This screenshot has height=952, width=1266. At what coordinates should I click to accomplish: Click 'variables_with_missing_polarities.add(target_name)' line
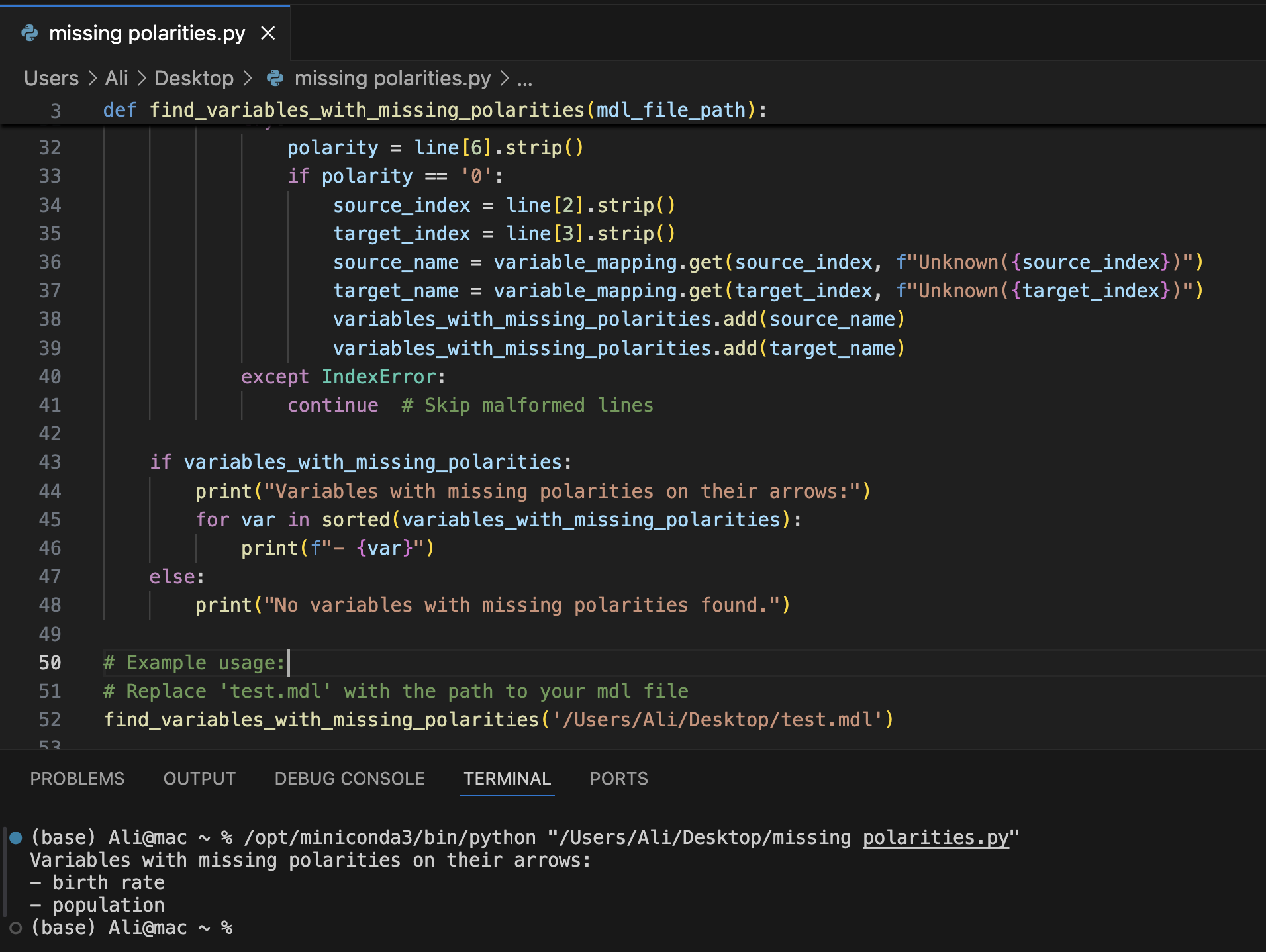619,348
